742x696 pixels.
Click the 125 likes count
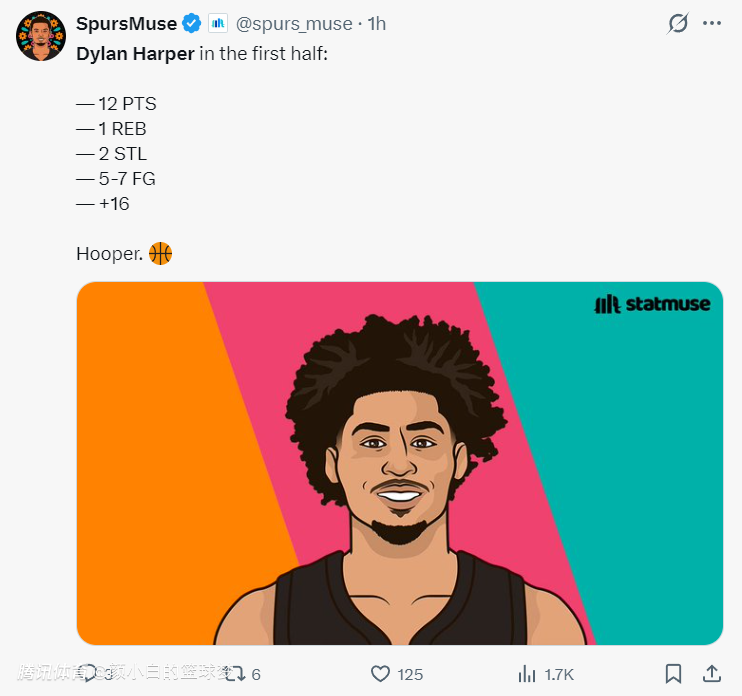pos(410,674)
